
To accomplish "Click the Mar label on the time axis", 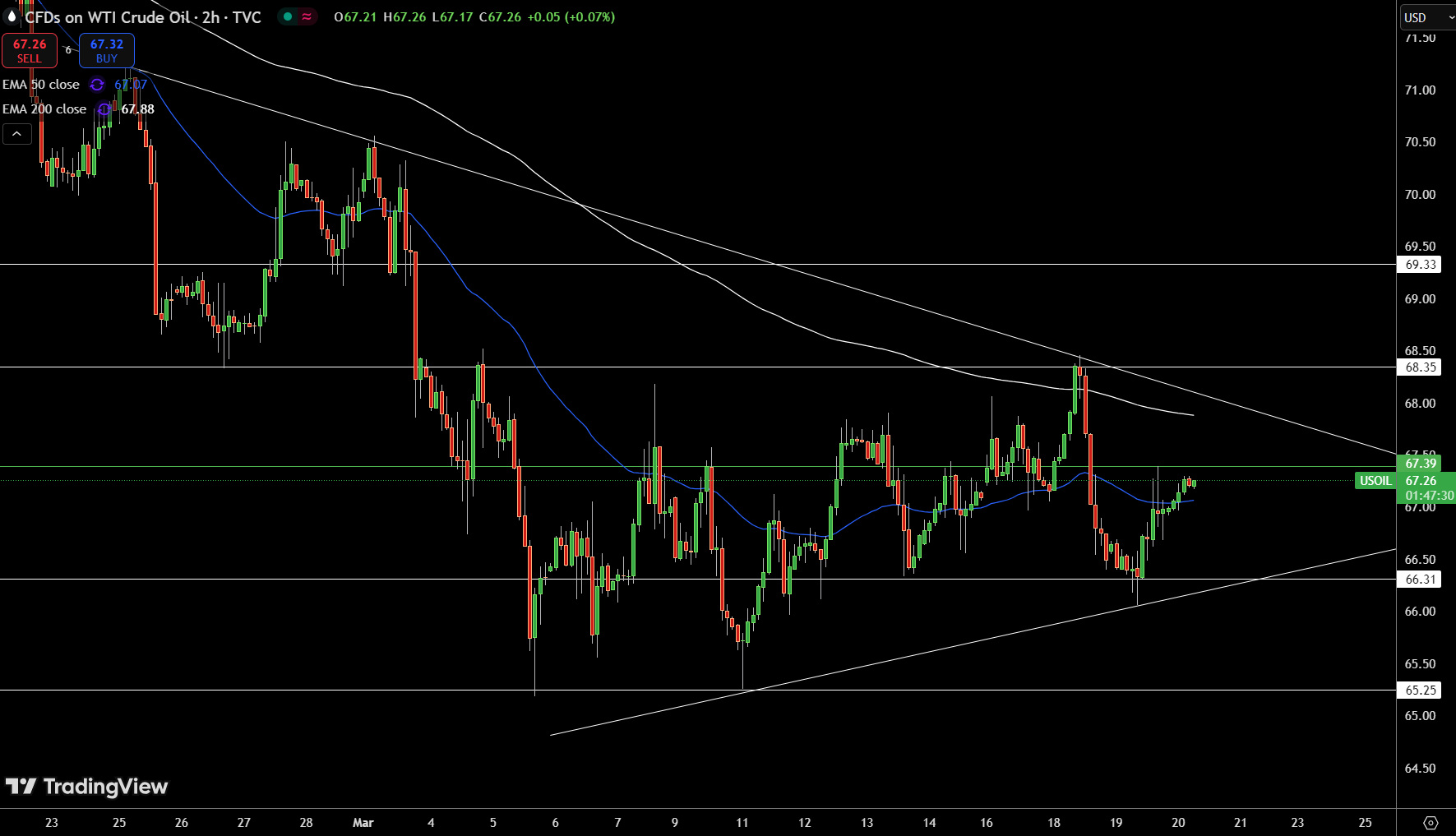I will point(363,823).
